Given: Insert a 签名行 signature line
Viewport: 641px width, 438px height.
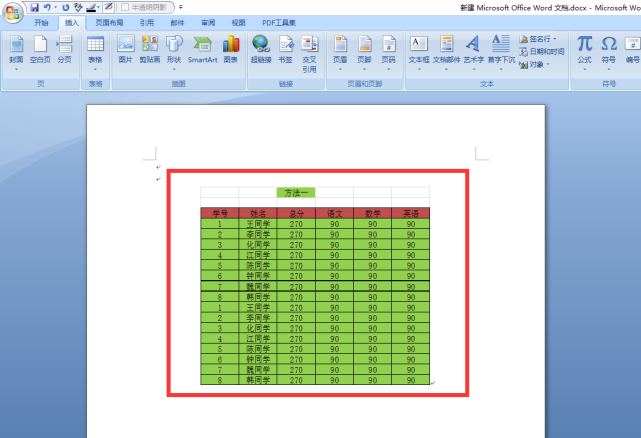Looking at the screenshot, I should (x=538, y=39).
